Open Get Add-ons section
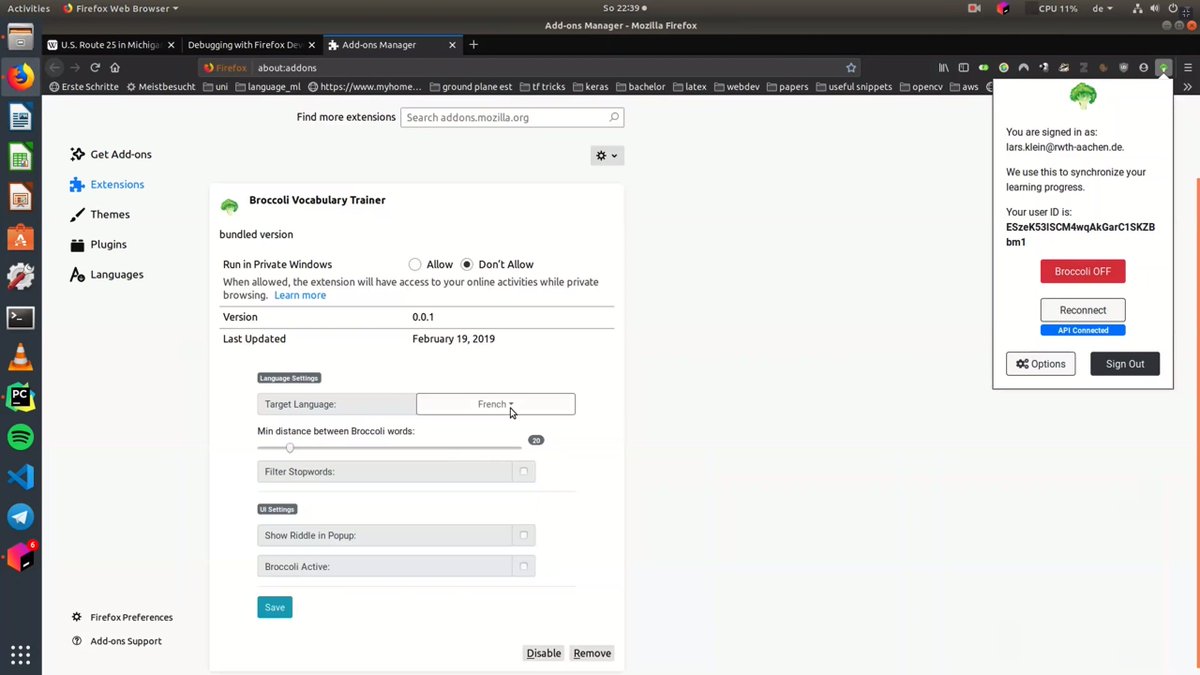Viewport: 1200px width, 675px height. (111, 154)
